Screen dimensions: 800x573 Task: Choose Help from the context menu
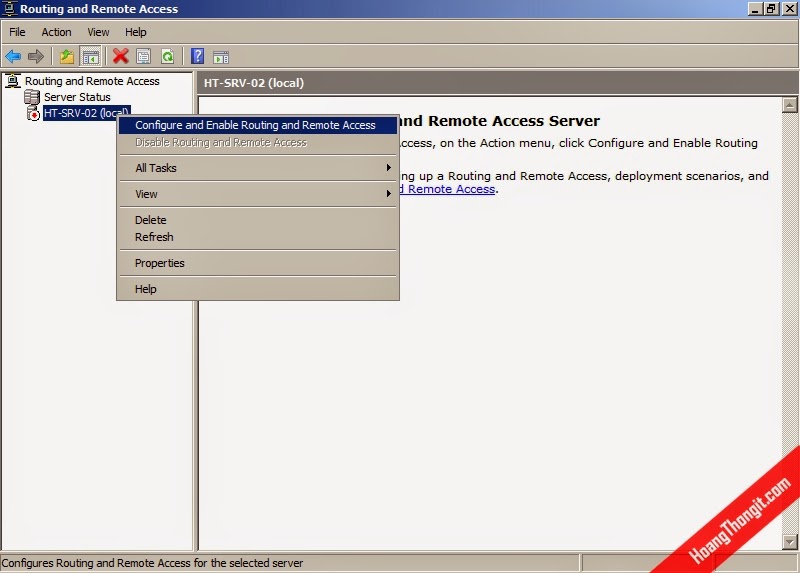(258, 289)
